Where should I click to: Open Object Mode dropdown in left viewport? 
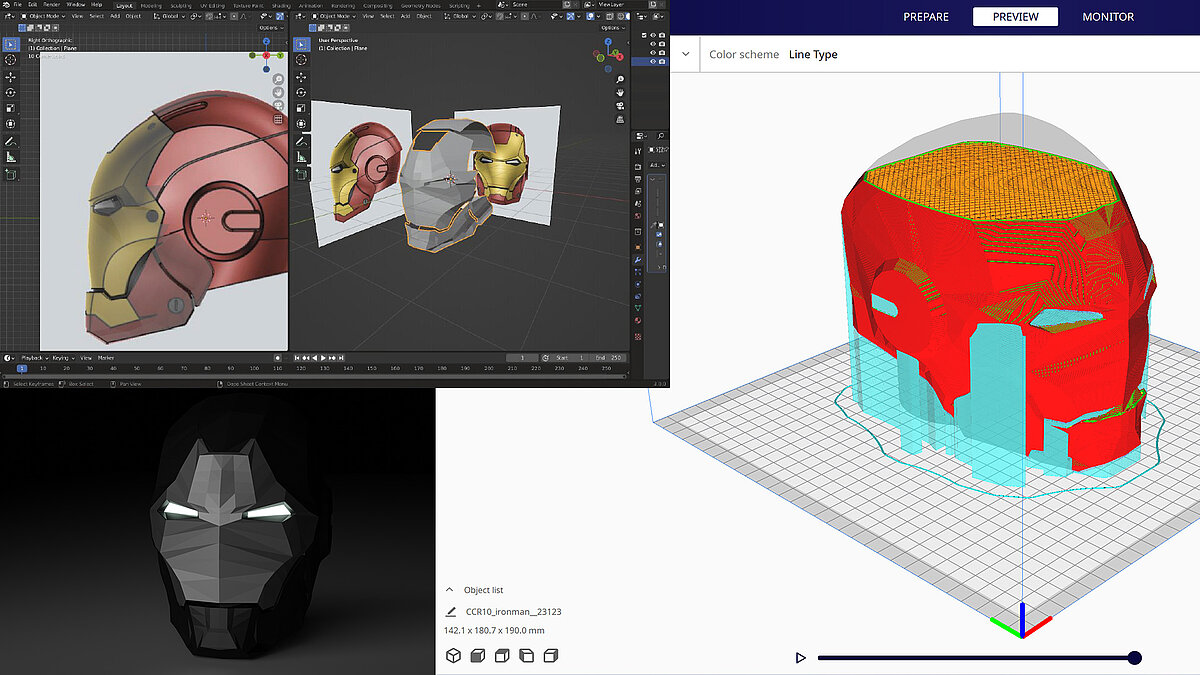pyautogui.click(x=43, y=16)
